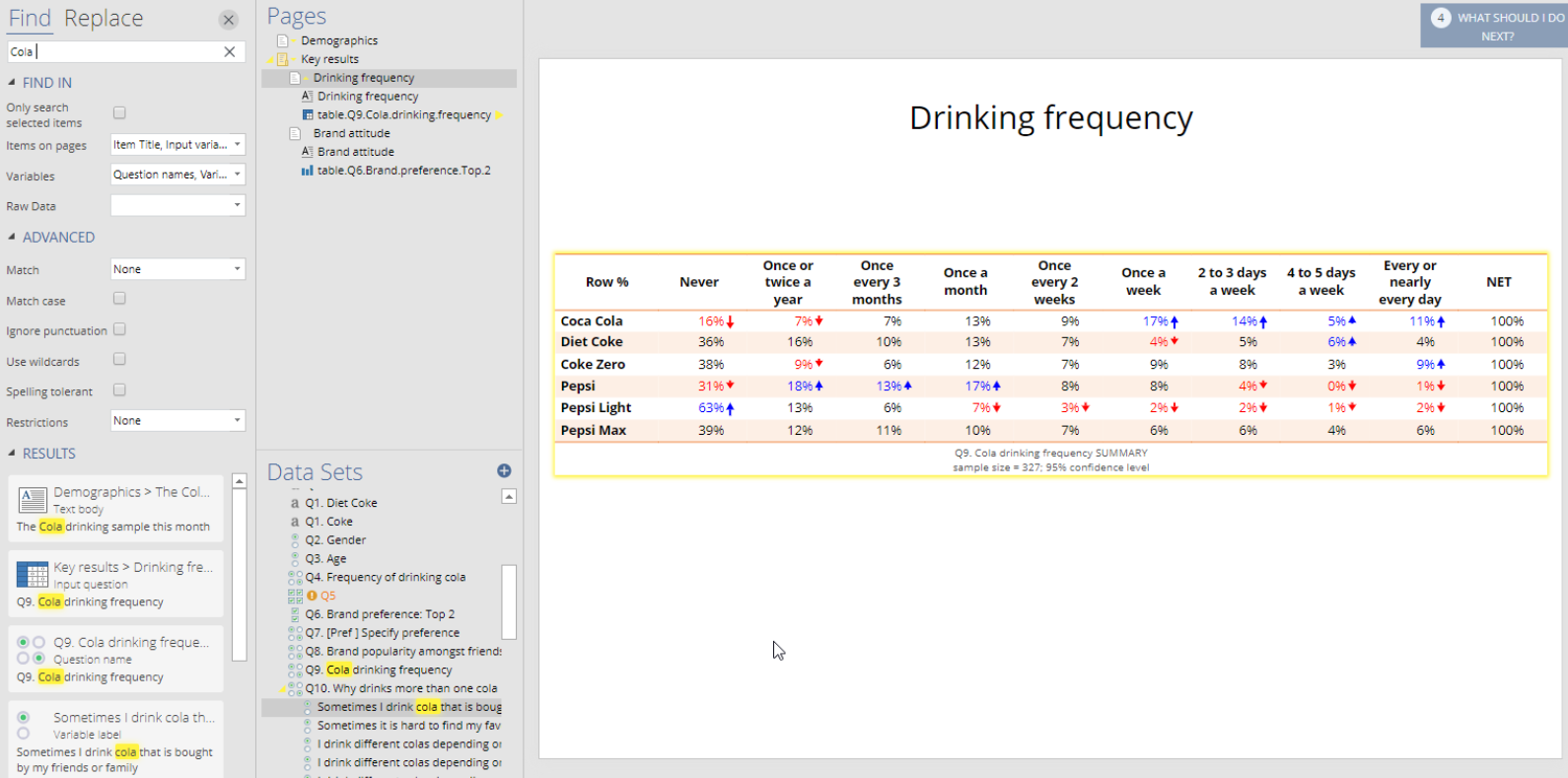Screen dimensions: 1568x778
Task: Click the question icon in Q9. Cola search result
Action: [x=31, y=650]
